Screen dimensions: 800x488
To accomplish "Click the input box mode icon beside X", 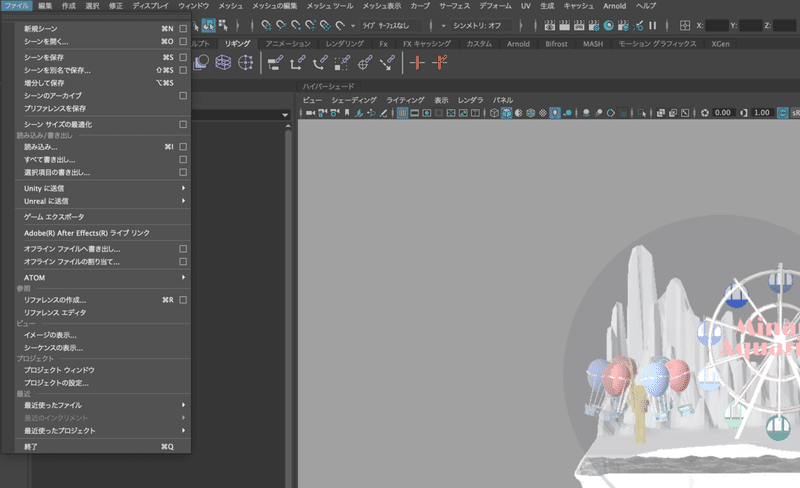I will point(685,25).
